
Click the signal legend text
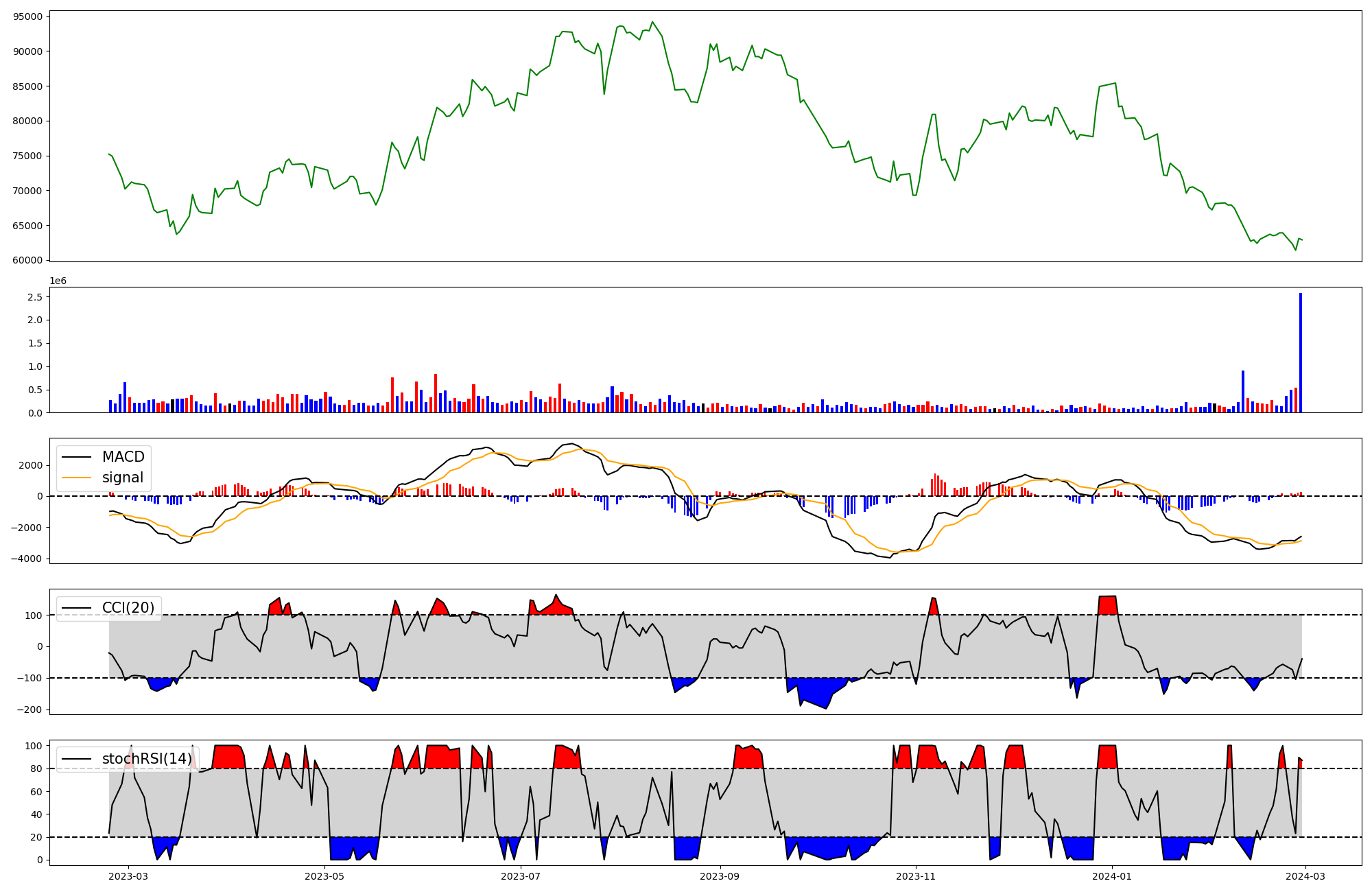point(123,478)
